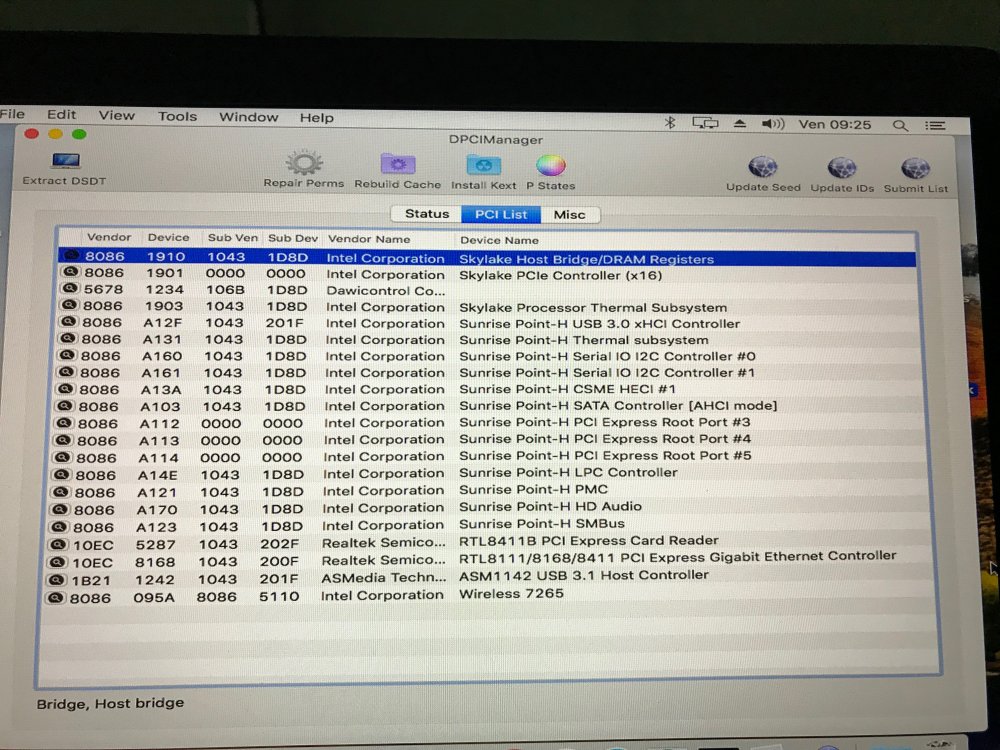Select Serial IO I2C Controller #0 row
Image resolution: width=1000 pixels, height=750 pixels.
(x=487, y=356)
